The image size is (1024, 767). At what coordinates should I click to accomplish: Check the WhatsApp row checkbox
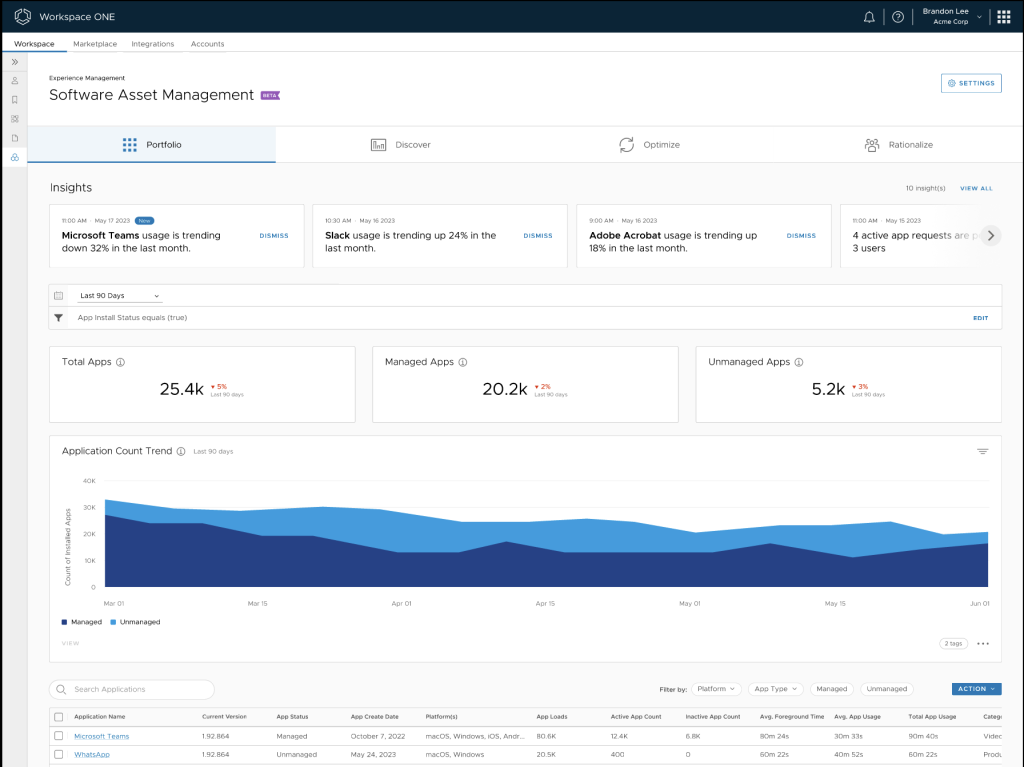tap(59, 754)
